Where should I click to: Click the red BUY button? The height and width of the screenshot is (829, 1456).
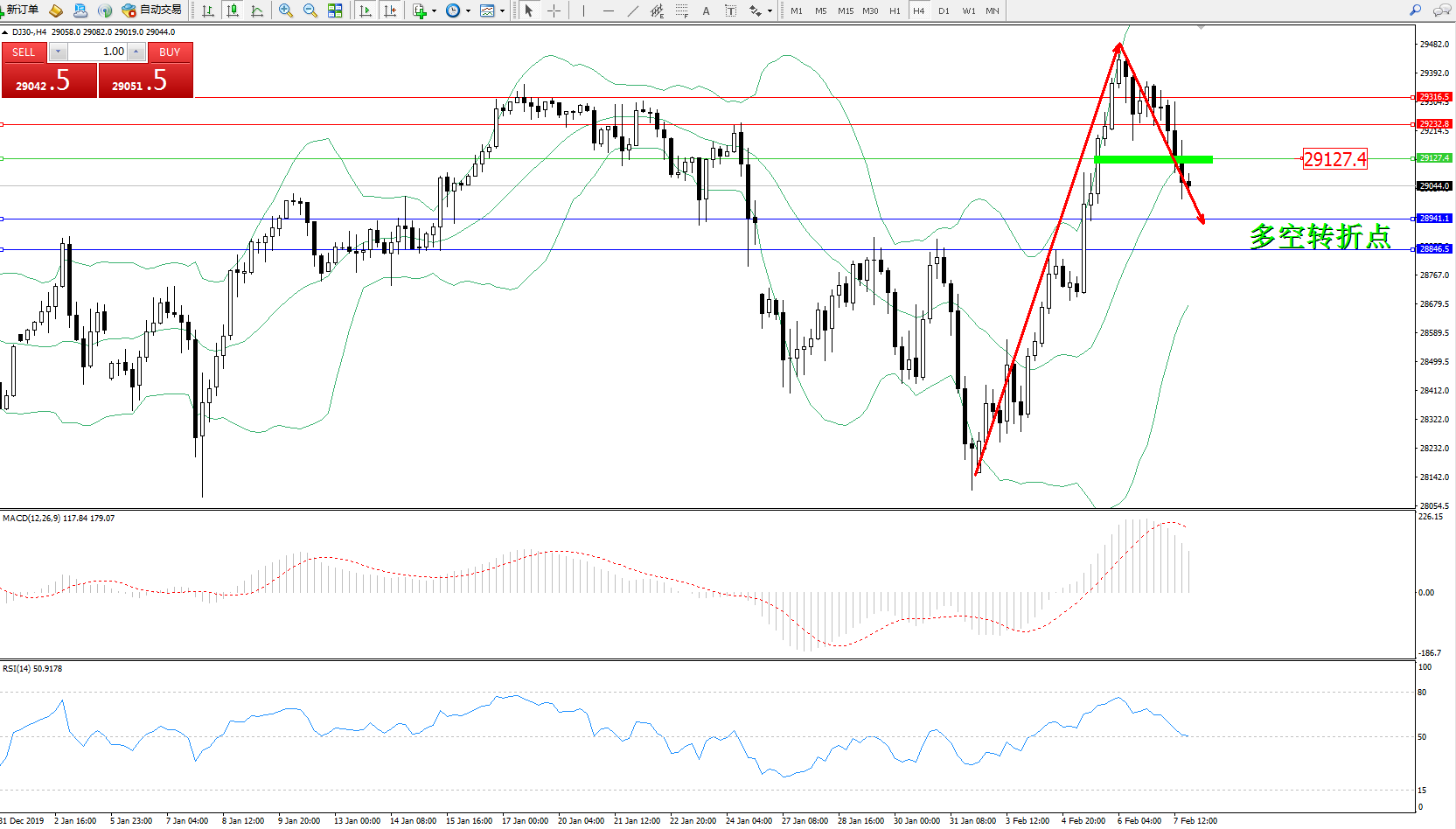[170, 52]
